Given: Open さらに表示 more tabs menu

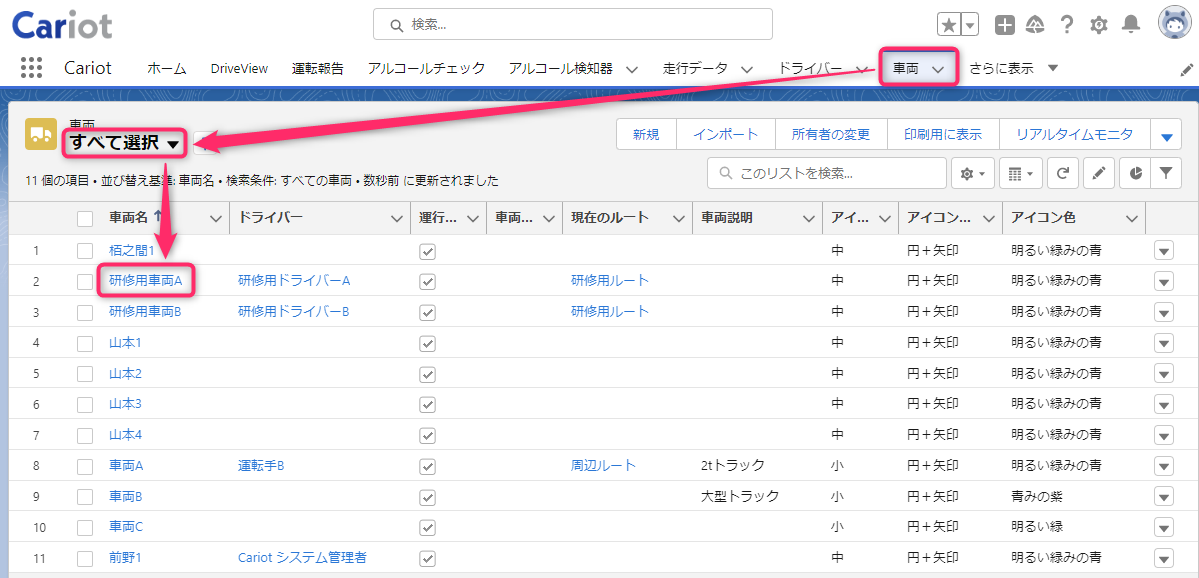Looking at the screenshot, I should [x=1014, y=68].
